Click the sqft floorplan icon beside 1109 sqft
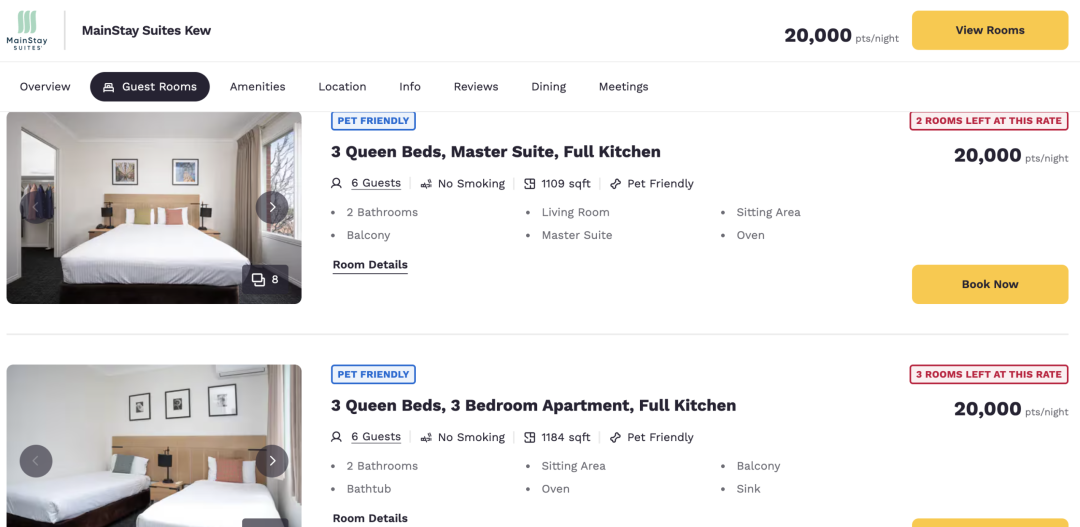The height and width of the screenshot is (527, 1080). [x=530, y=184]
